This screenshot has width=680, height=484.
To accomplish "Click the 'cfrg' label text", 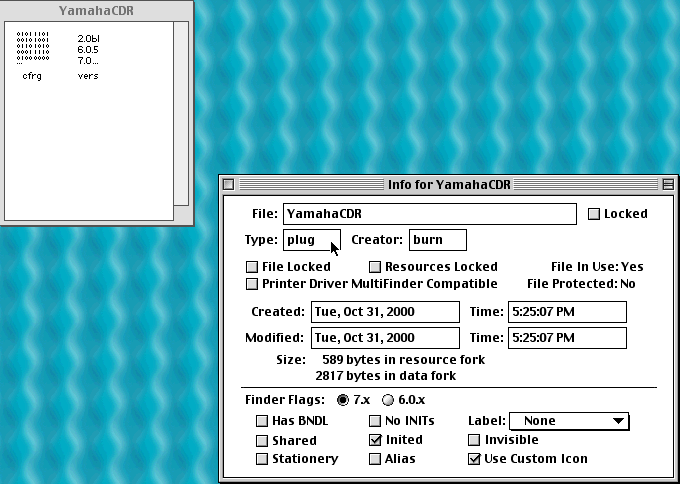I will (x=32, y=76).
